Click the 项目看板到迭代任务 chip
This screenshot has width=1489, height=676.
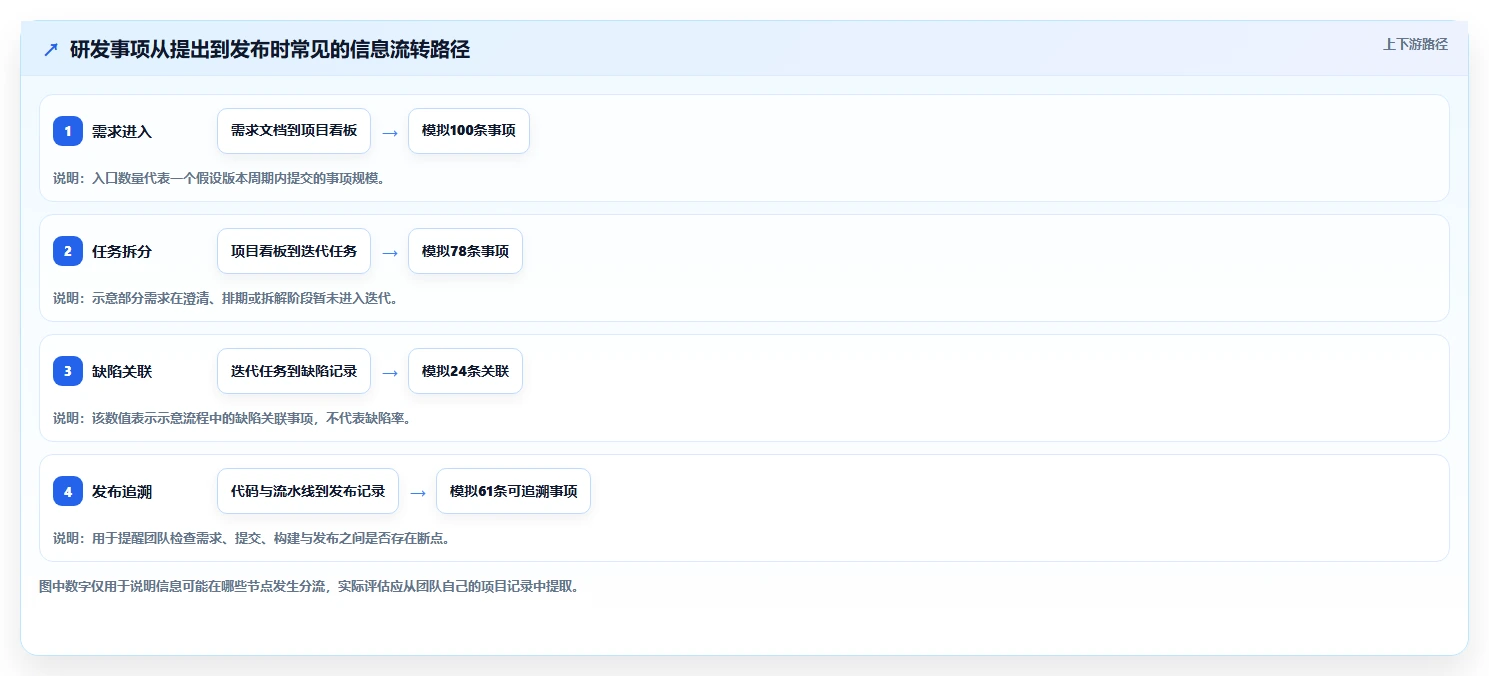pyautogui.click(x=294, y=251)
